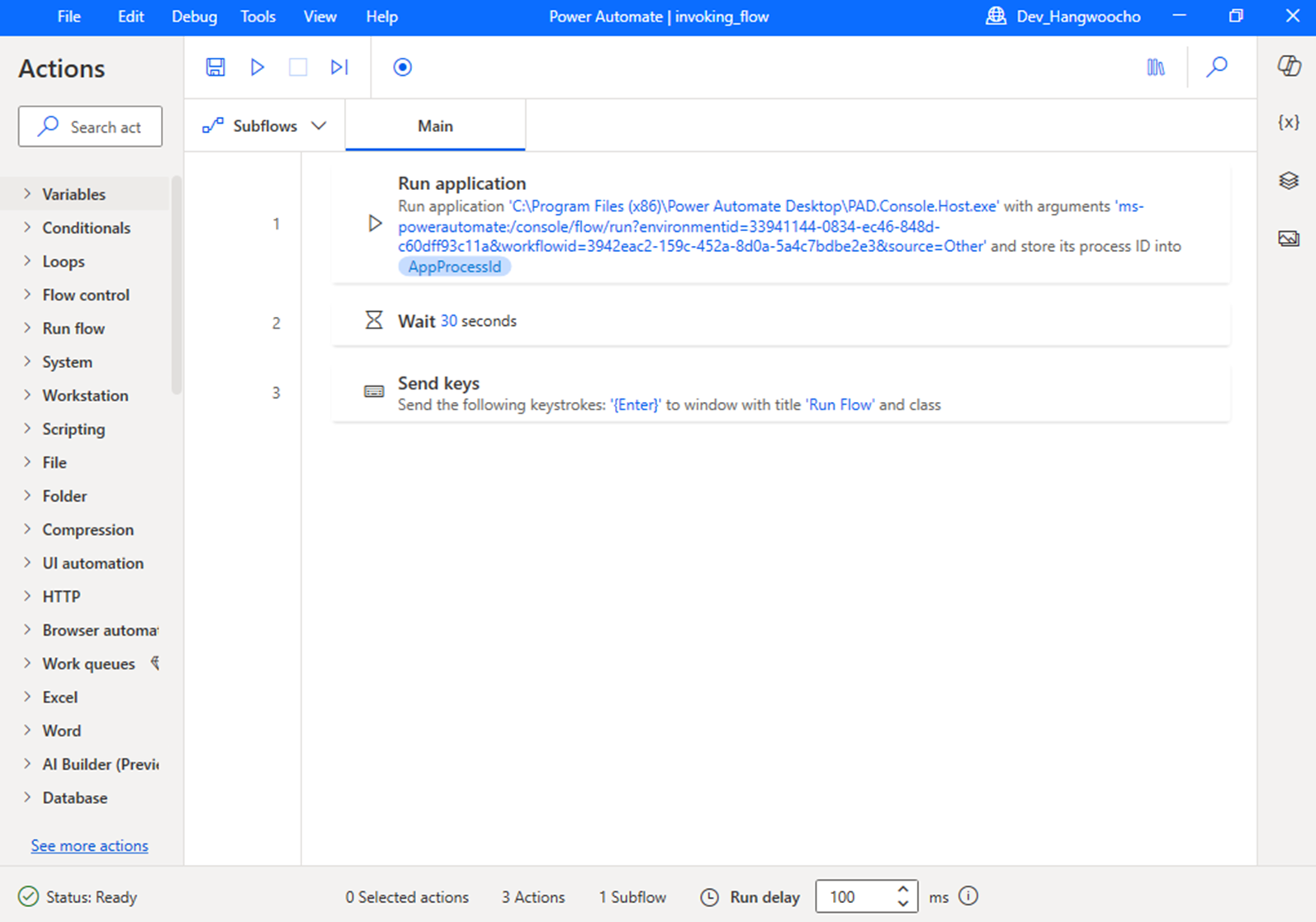Screen dimensions: 1316x922
Task: Expand the File action group
Action: (27, 462)
